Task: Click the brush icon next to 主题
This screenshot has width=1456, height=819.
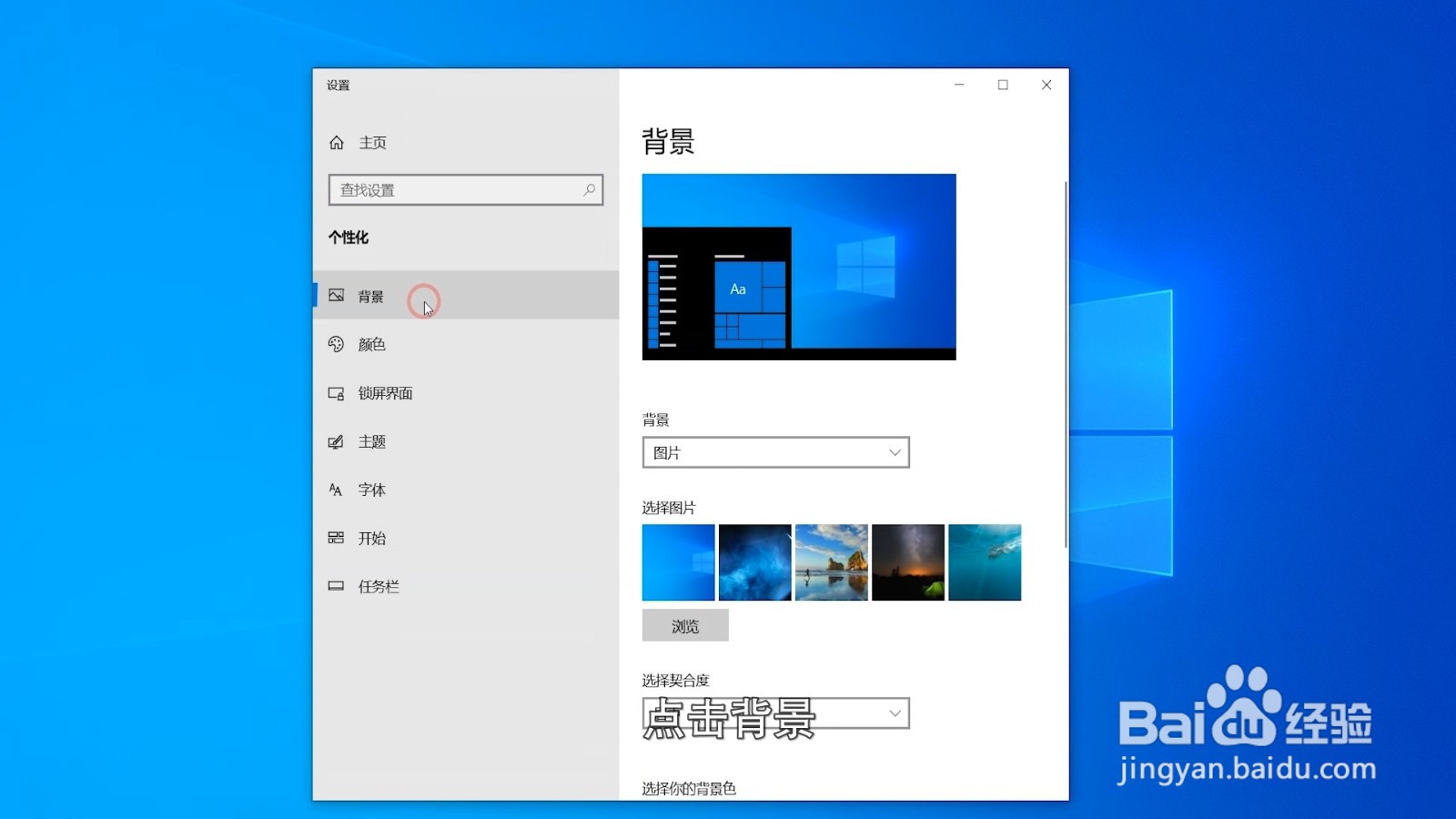Action: pos(336,441)
